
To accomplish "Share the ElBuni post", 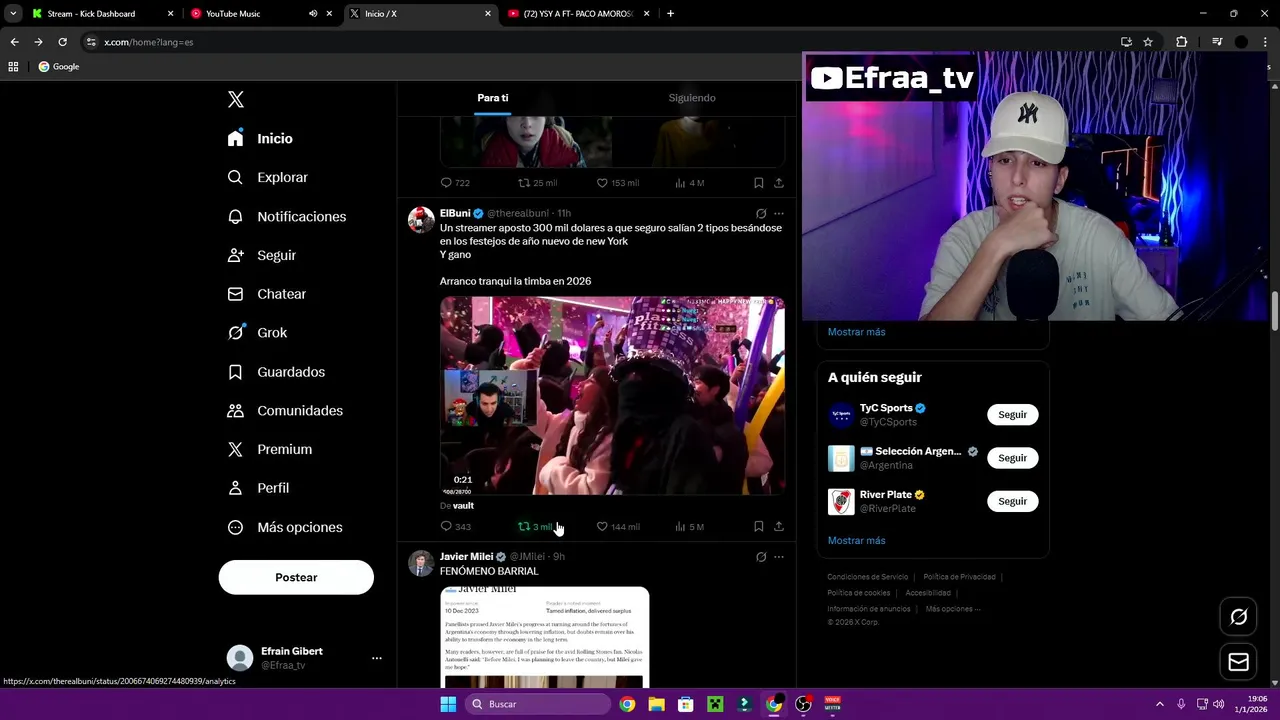I will click(x=779, y=527).
